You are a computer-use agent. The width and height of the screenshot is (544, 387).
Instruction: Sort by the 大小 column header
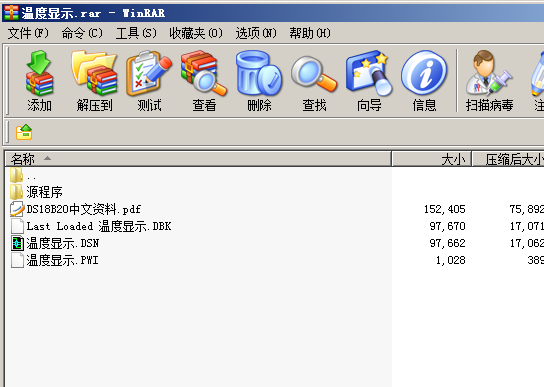pyautogui.click(x=431, y=159)
